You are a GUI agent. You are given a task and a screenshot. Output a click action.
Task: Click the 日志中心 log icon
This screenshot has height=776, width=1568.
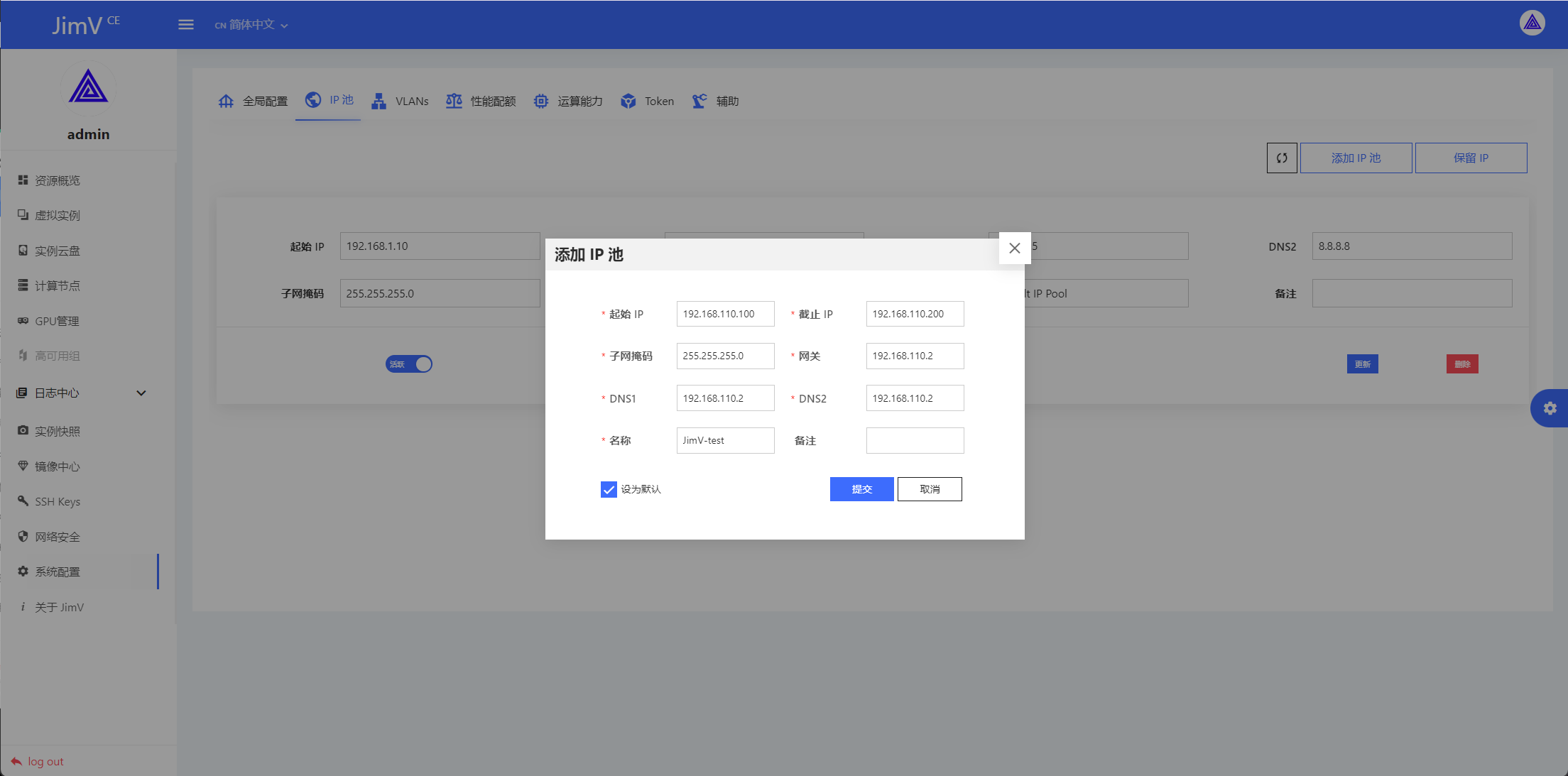tap(22, 393)
